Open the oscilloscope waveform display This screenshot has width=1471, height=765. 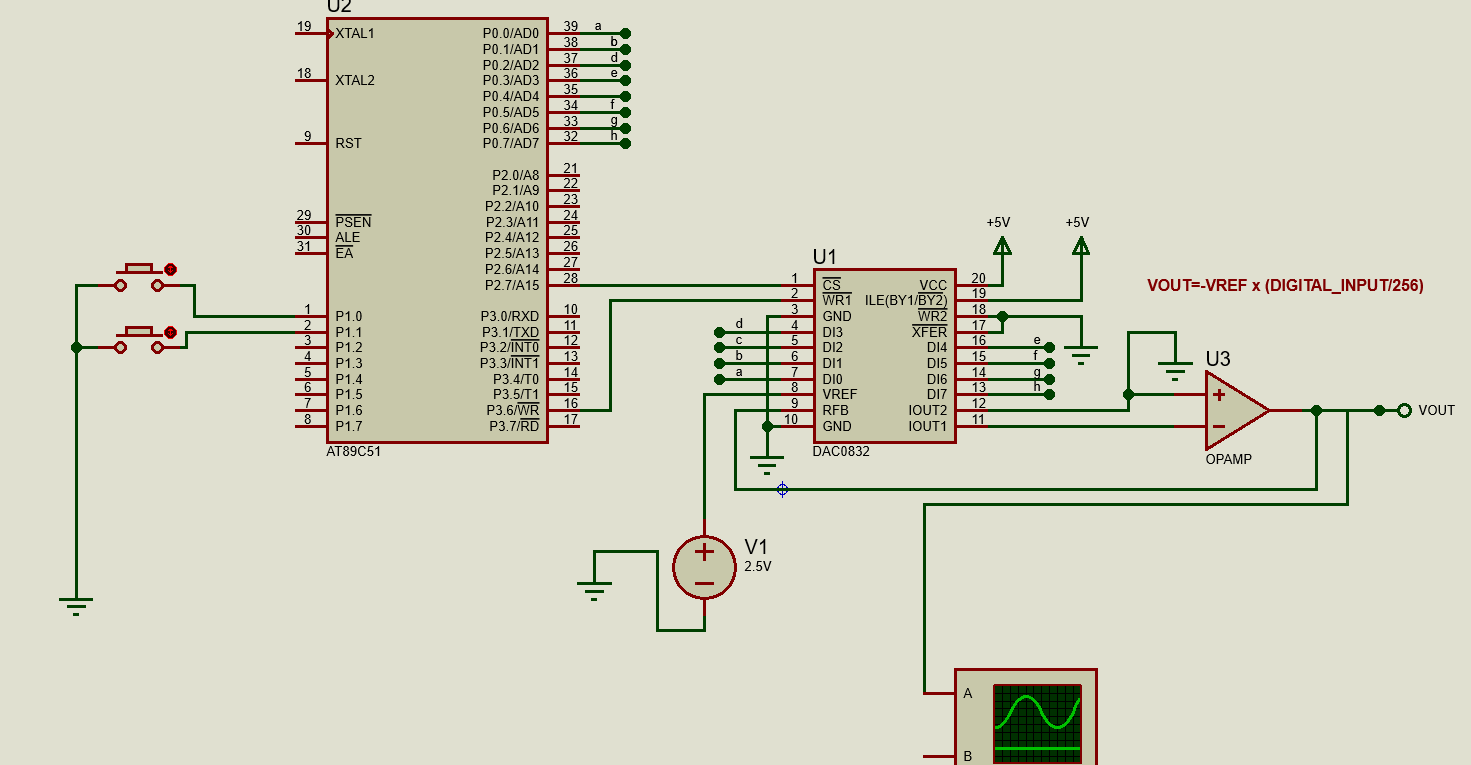tap(1037, 723)
